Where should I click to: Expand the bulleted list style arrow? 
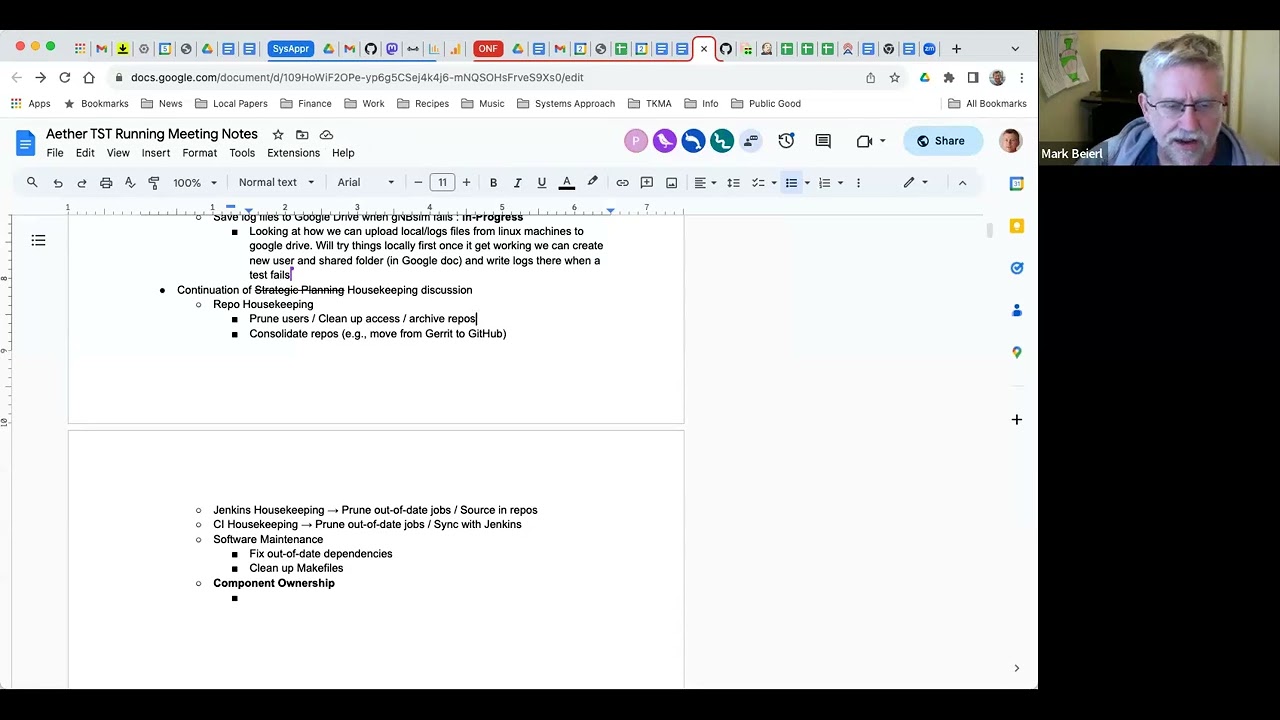(807, 182)
